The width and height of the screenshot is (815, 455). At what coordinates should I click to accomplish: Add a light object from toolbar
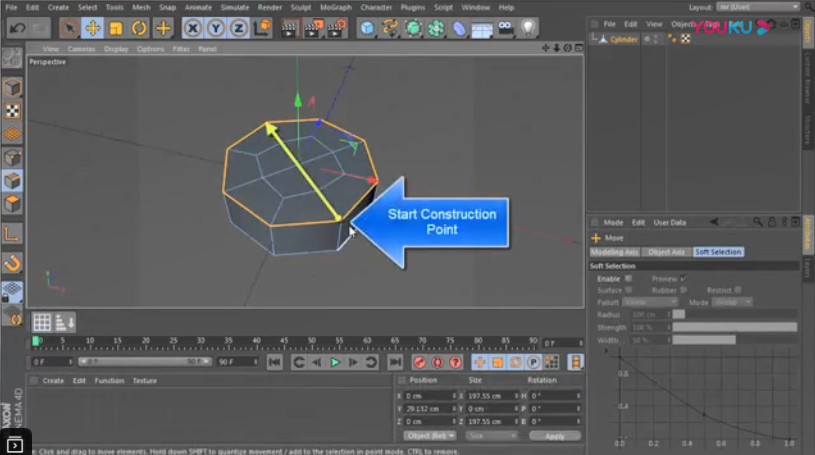(x=528, y=28)
